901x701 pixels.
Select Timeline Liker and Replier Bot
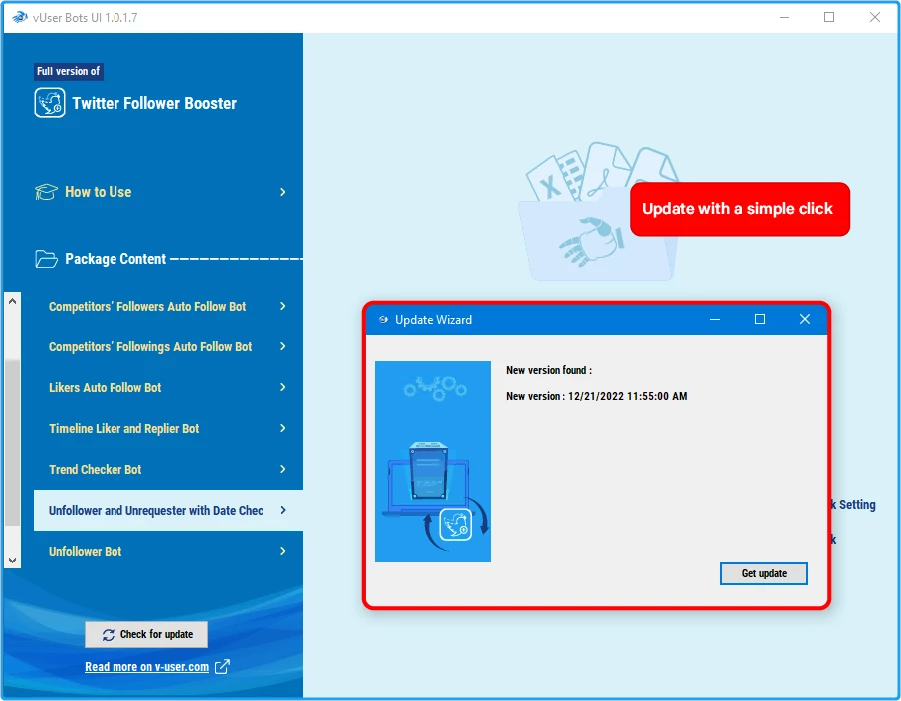168,428
